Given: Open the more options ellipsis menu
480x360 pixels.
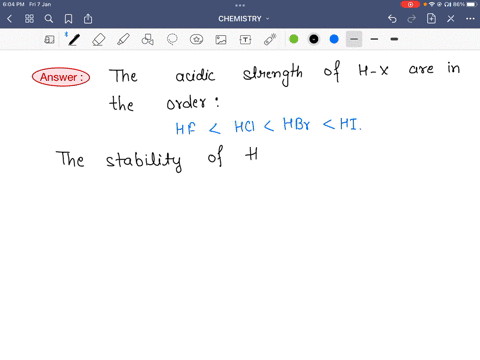Looking at the screenshot, I should click(x=470, y=19).
